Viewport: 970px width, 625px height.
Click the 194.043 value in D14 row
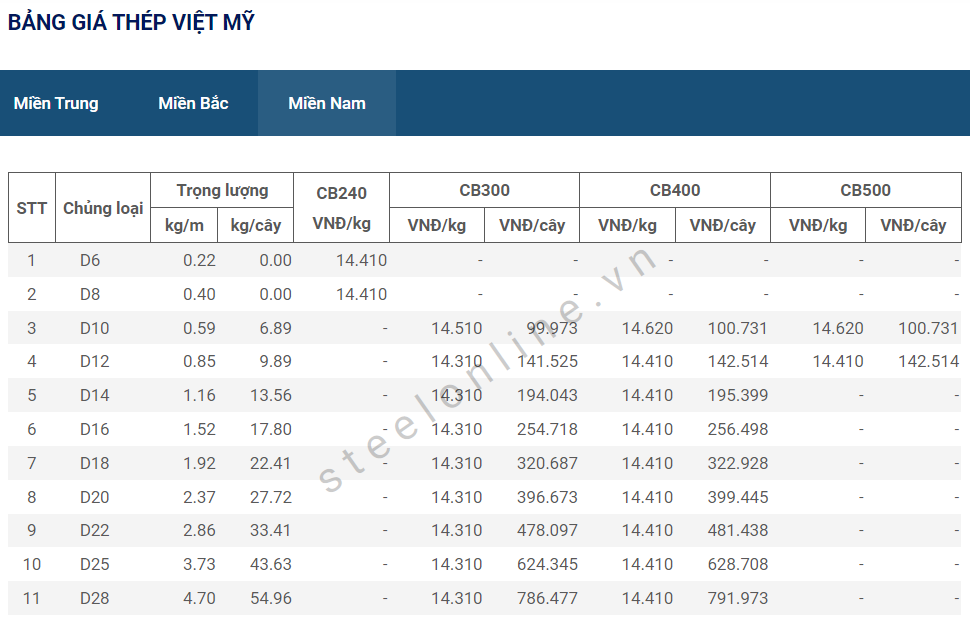point(547,395)
